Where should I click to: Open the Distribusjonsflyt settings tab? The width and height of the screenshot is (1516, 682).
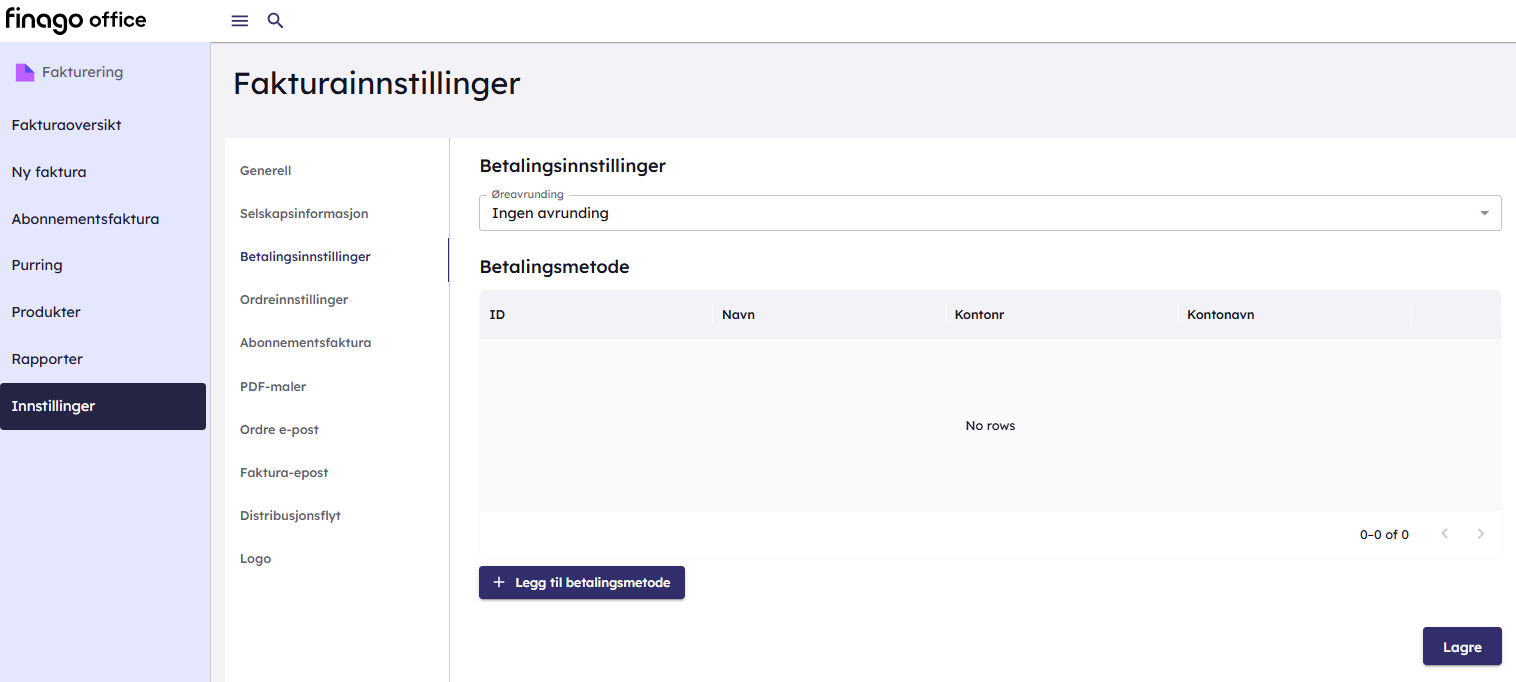290,516
